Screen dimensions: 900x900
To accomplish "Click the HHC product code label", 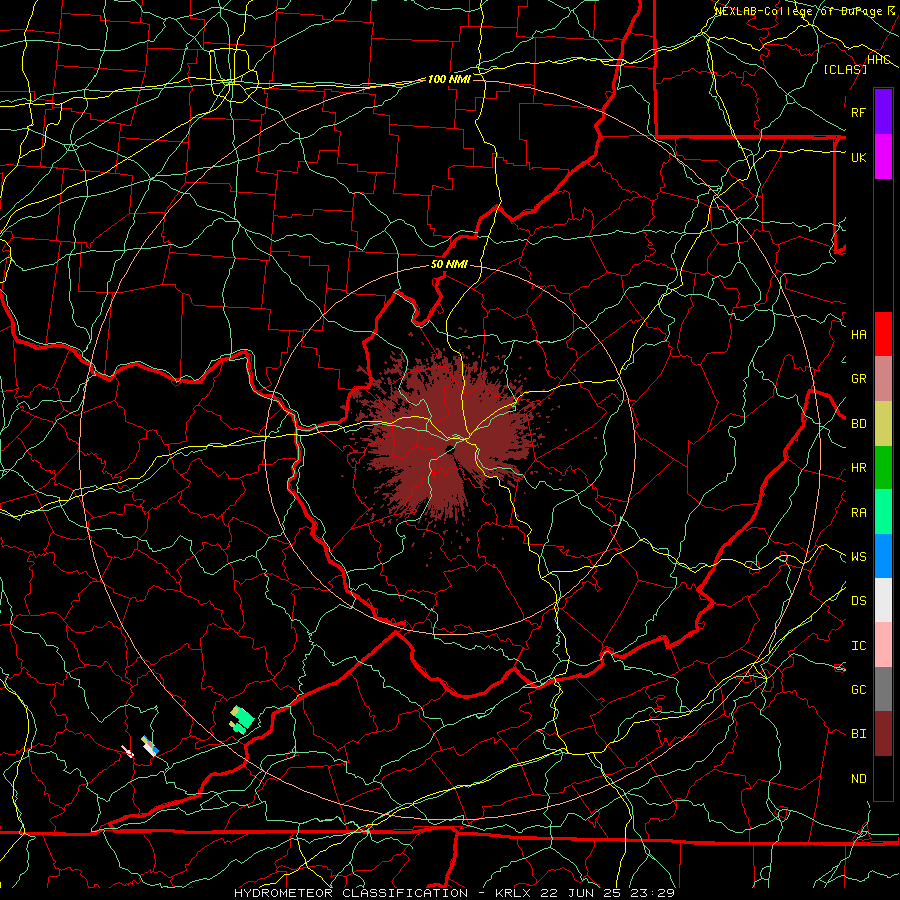I will (878, 60).
